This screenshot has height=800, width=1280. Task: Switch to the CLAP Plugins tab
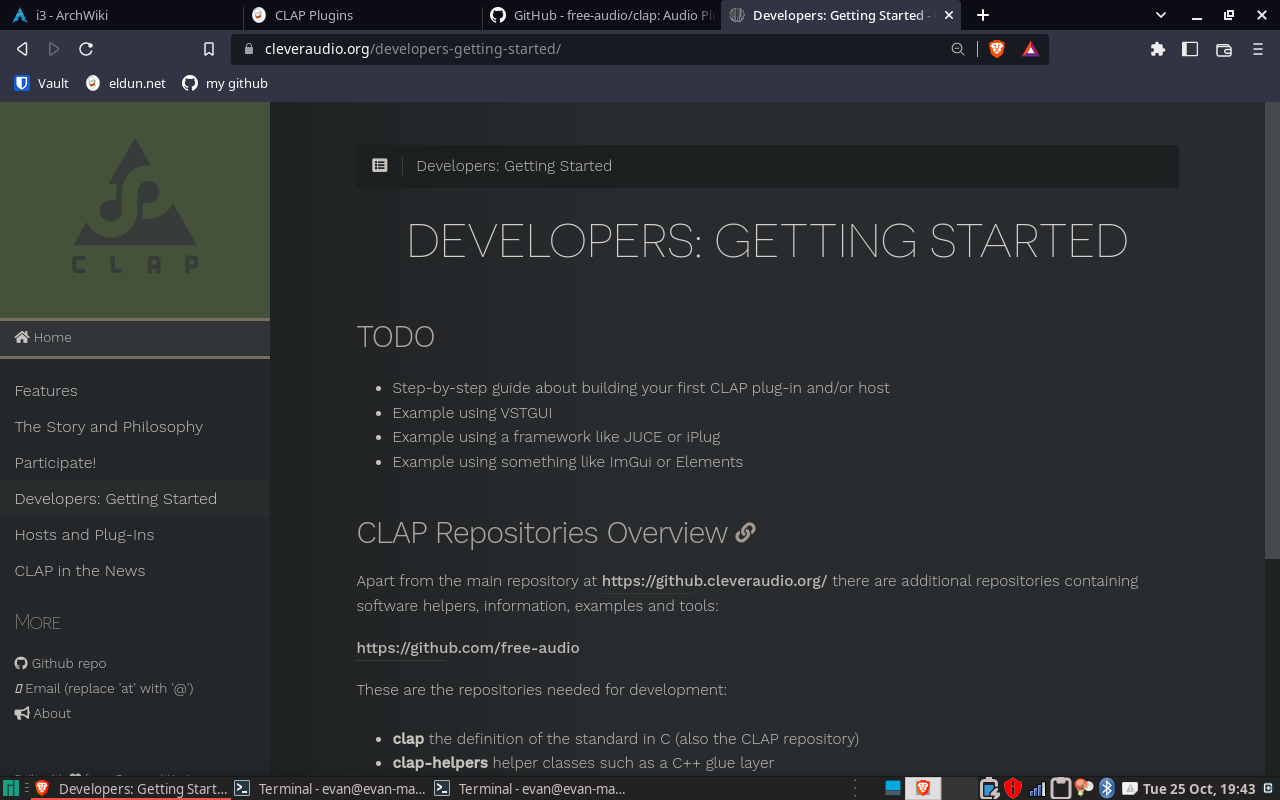pos(361,15)
